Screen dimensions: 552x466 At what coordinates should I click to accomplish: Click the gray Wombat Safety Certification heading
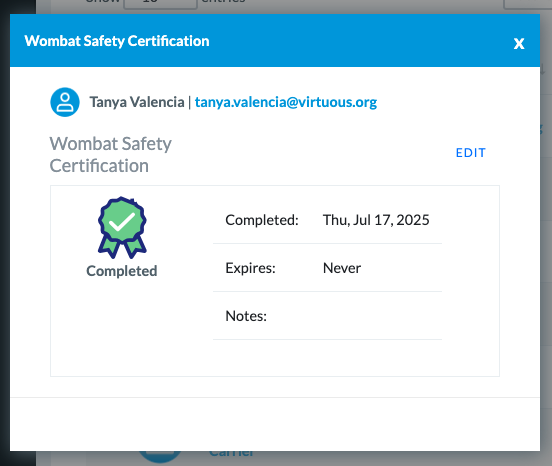click(111, 155)
